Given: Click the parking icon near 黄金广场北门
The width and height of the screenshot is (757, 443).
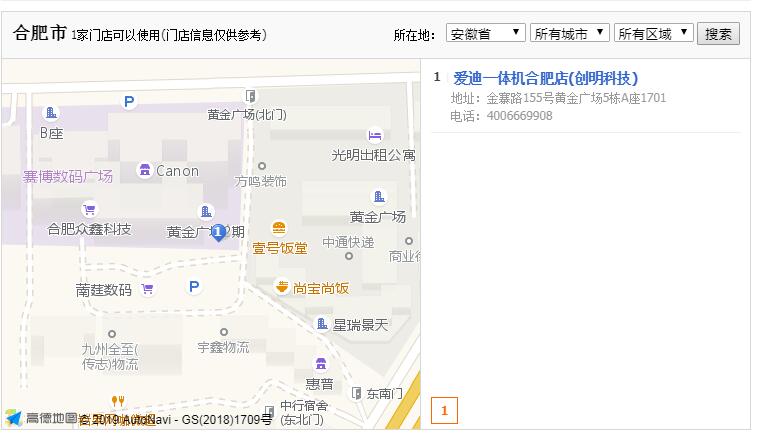Looking at the screenshot, I should point(129,102).
